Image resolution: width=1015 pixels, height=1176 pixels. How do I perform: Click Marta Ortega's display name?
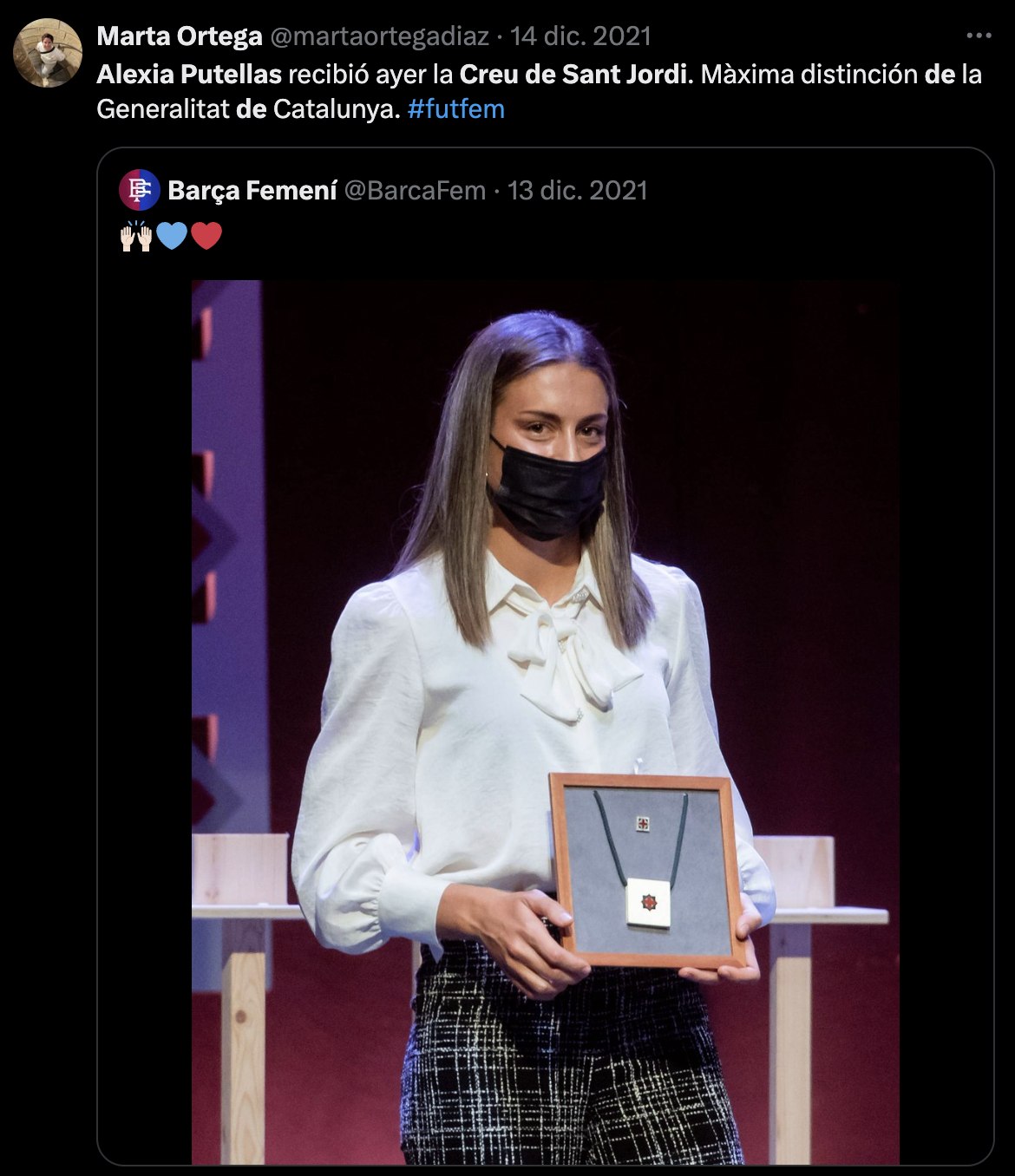(181, 36)
